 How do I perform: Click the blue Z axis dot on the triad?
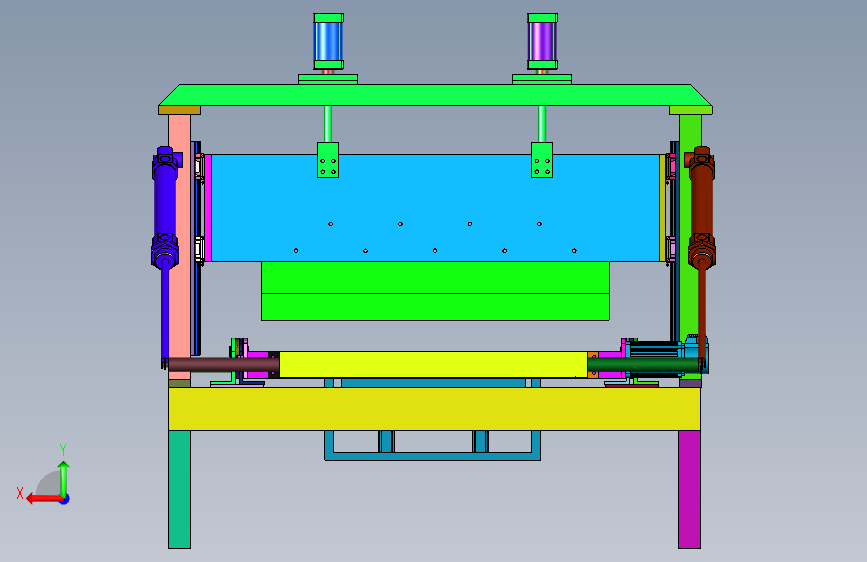(x=65, y=499)
